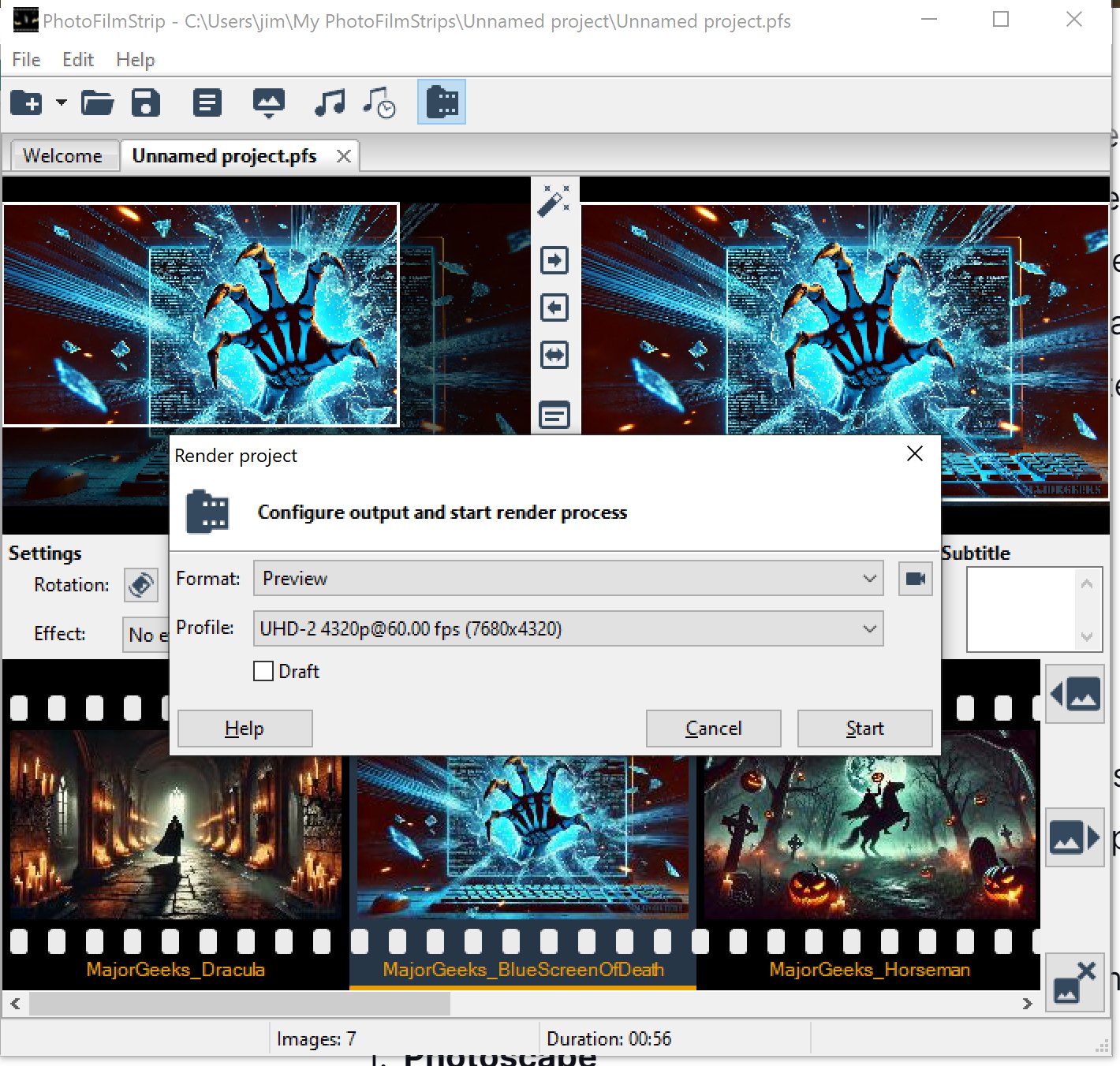Click the import pictures toolbar icon
Screen dimensions: 1120x1066
tap(268, 102)
